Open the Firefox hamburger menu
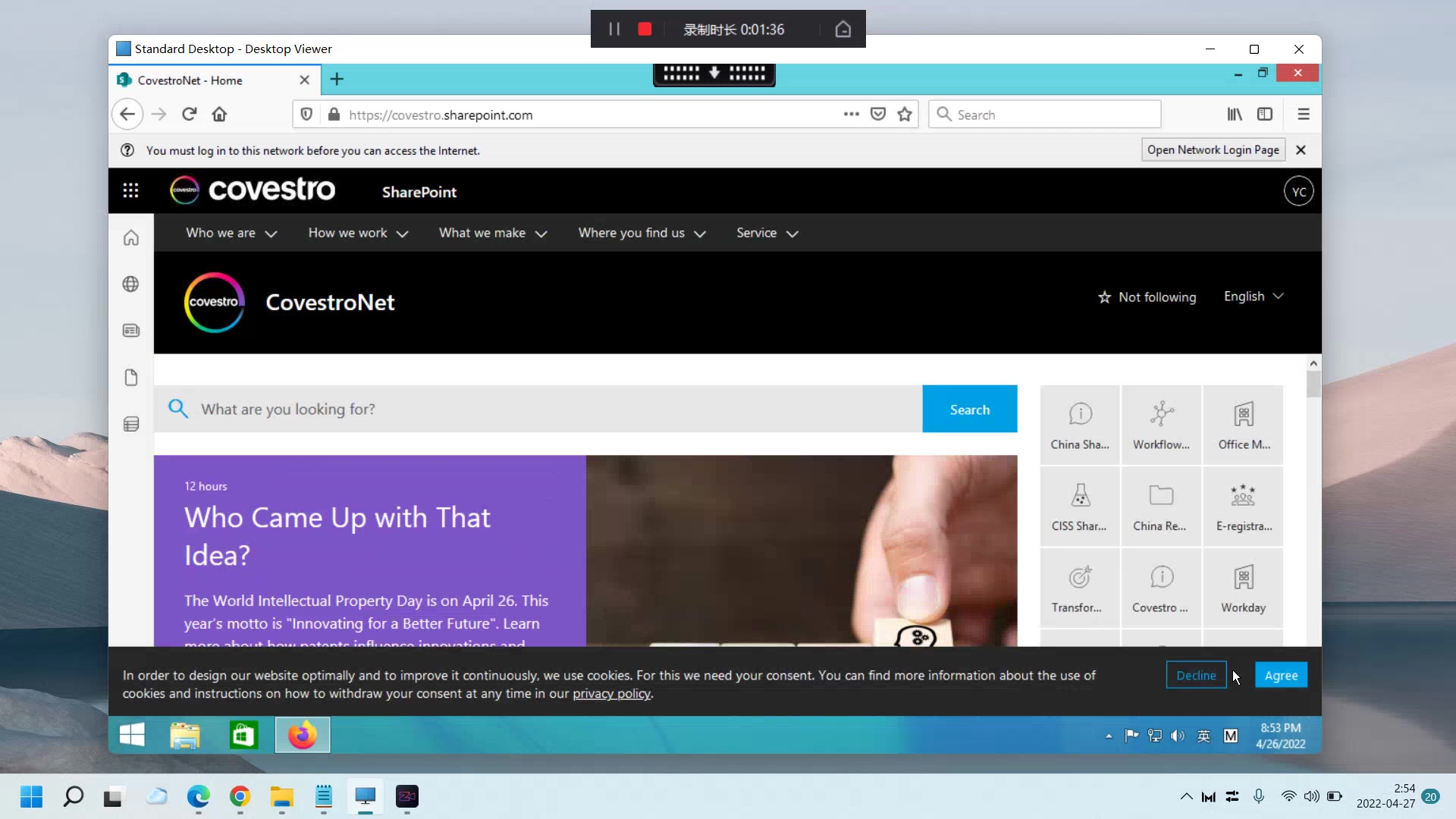 (x=1304, y=115)
